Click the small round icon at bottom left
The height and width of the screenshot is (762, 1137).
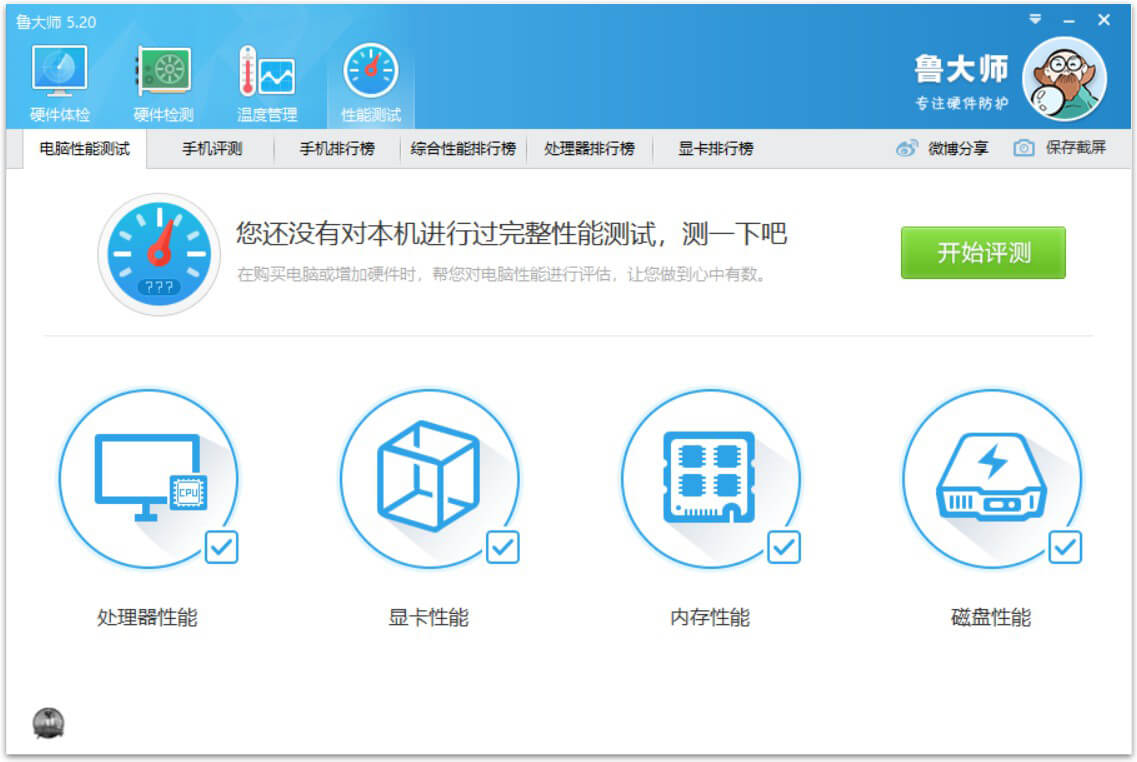point(49,723)
